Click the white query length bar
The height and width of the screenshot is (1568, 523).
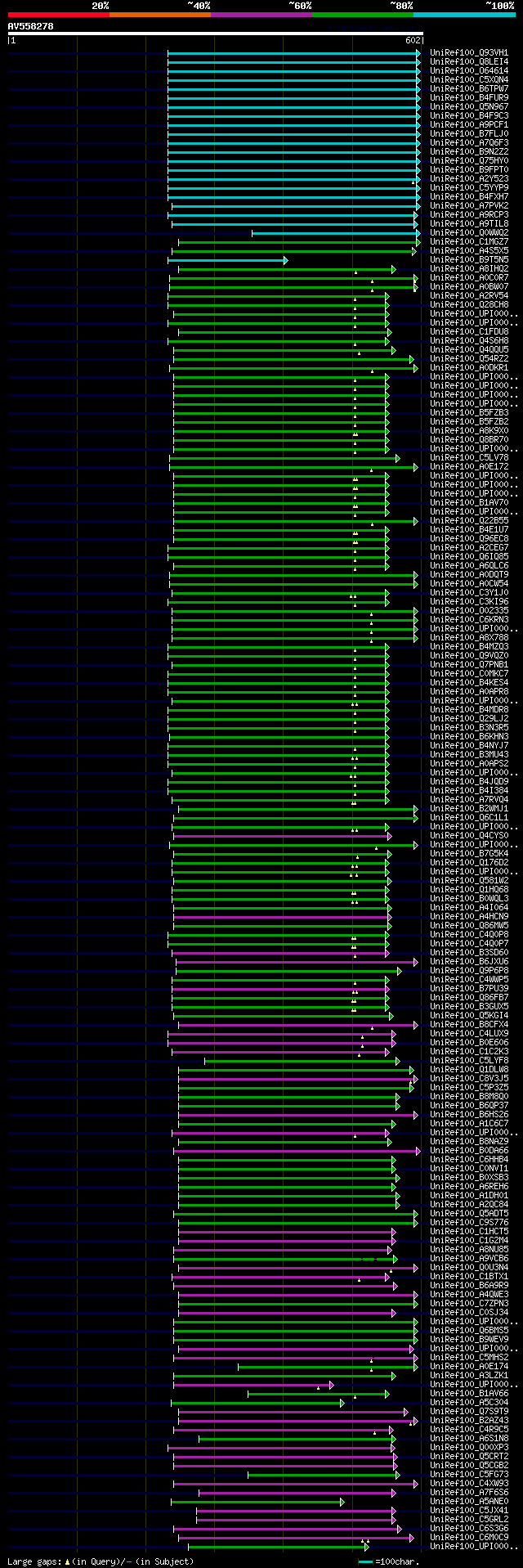216,34
